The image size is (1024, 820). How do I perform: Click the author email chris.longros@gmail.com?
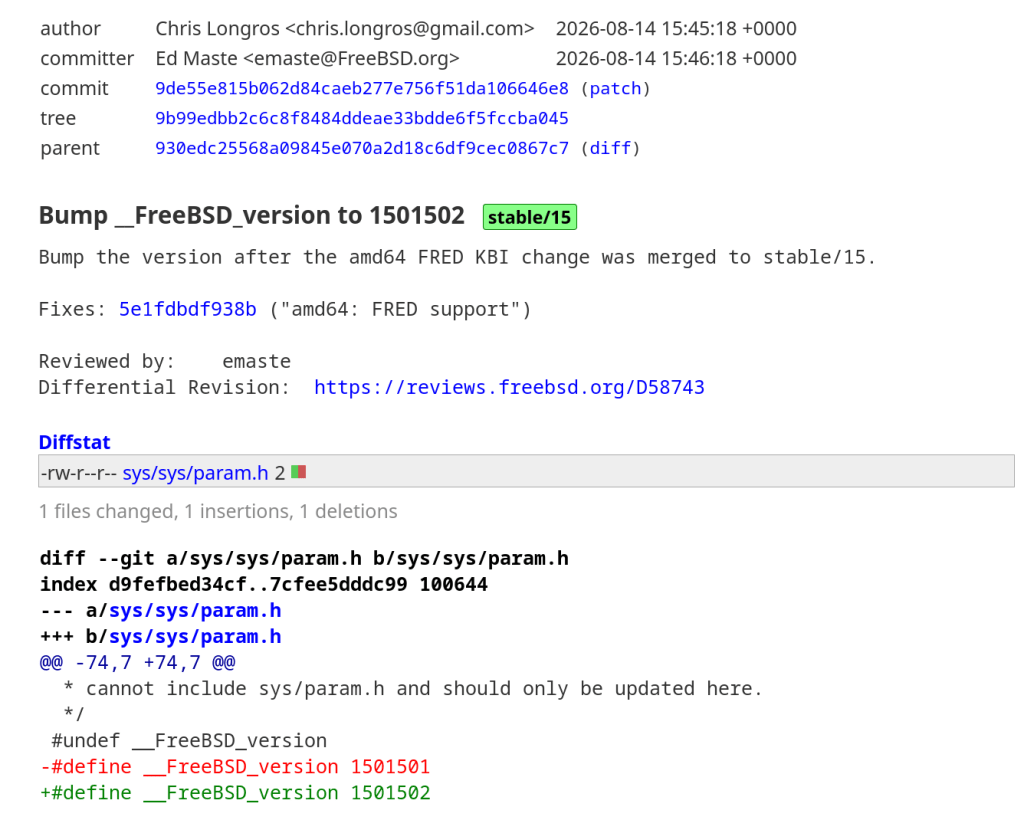[410, 29]
